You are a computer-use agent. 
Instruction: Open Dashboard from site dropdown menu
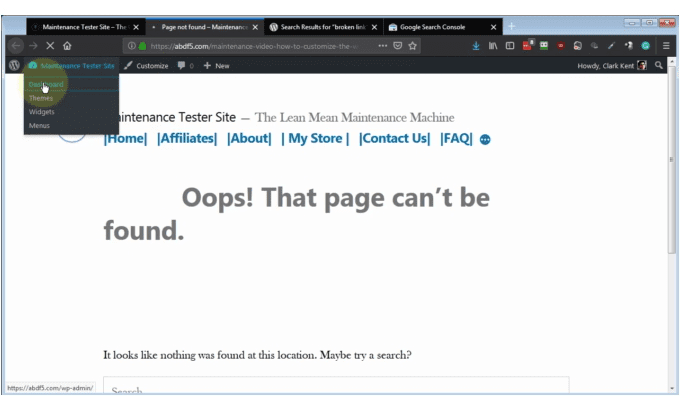46,84
